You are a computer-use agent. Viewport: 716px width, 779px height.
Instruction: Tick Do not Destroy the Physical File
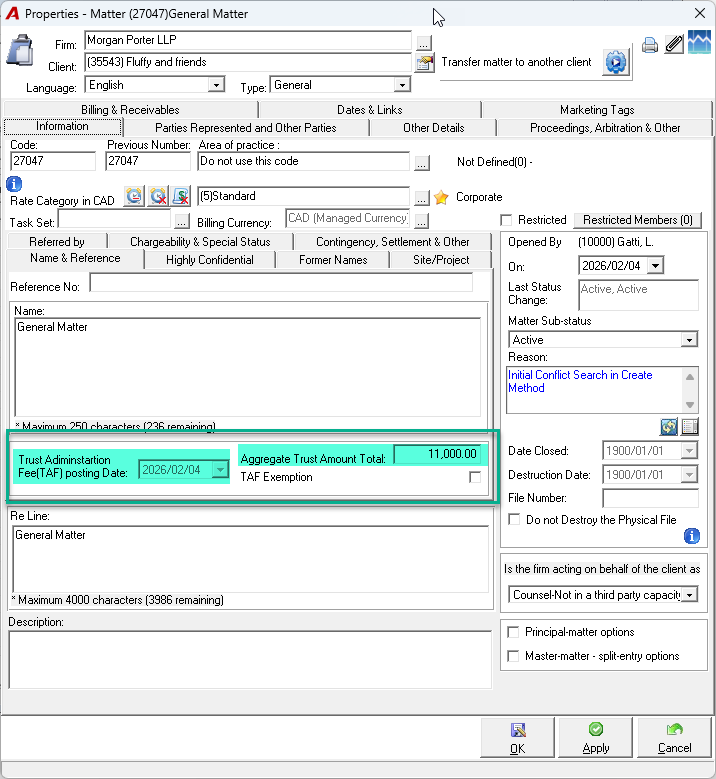coord(514,520)
